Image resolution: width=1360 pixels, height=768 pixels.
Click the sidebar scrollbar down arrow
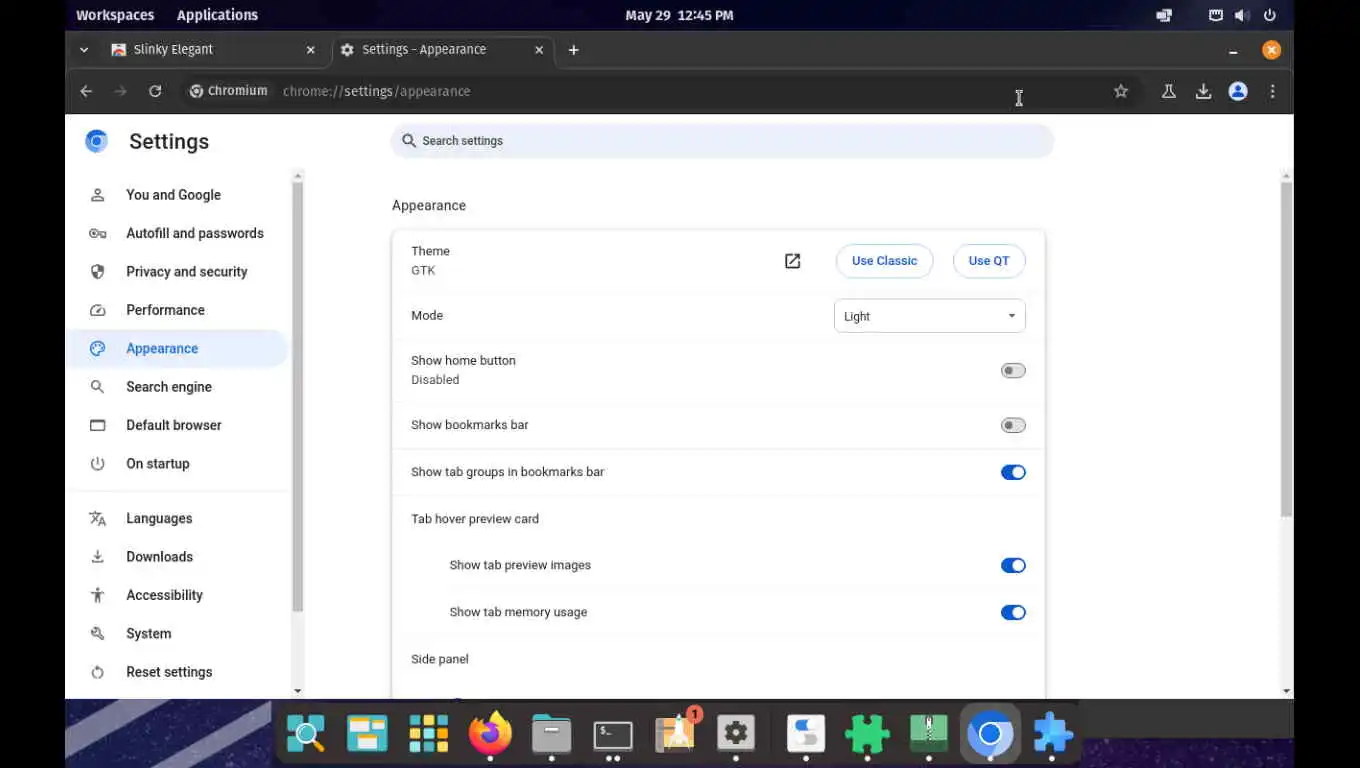coord(297,691)
